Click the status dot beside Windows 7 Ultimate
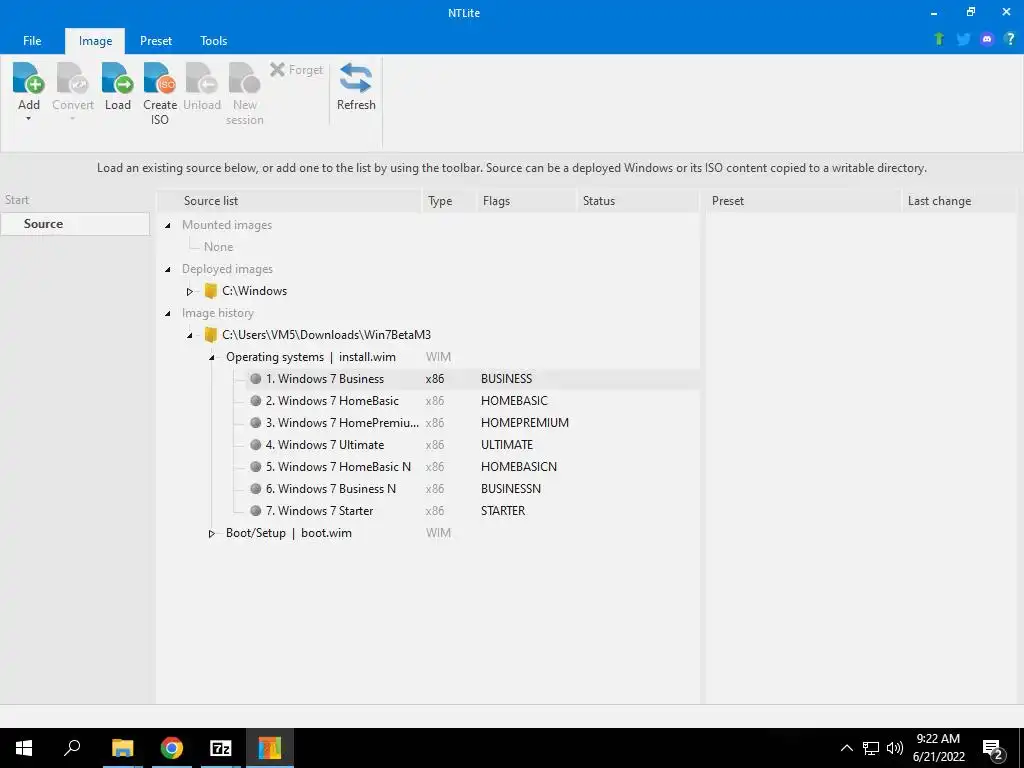Viewport: 1024px width, 768px height. (256, 445)
